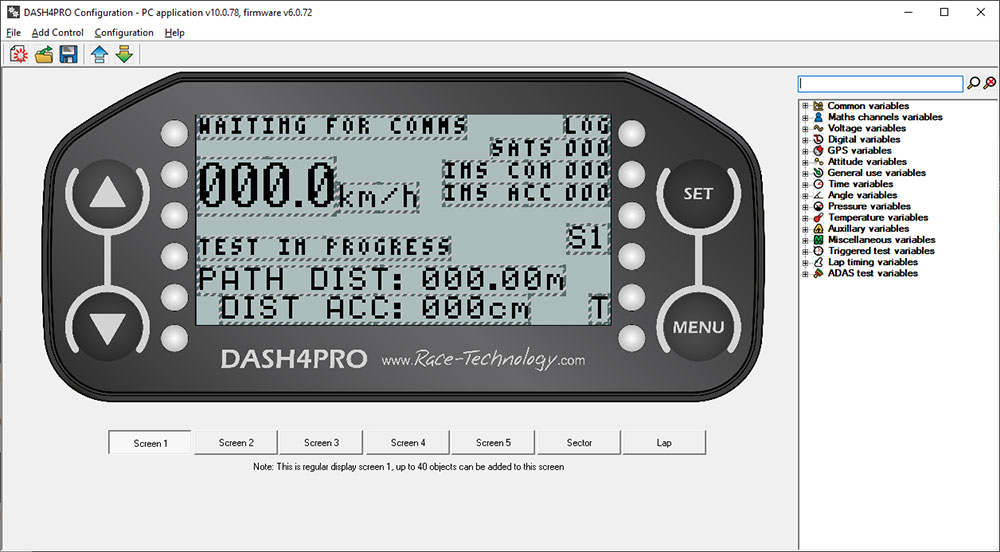Switch to the Screen 3 tab
Viewport: 1000px width, 552px height.
pos(321,442)
